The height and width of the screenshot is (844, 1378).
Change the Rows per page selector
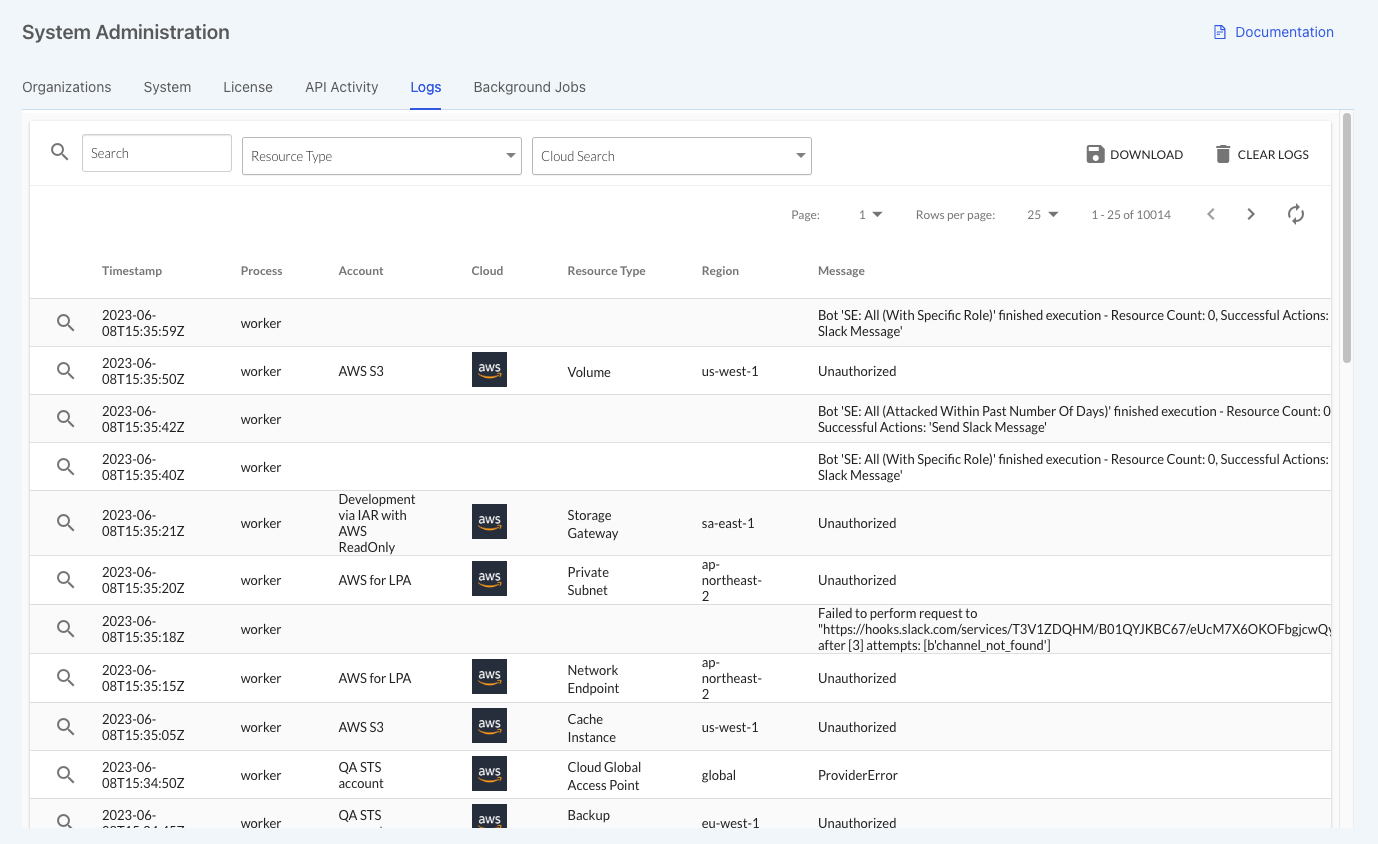tap(1042, 215)
